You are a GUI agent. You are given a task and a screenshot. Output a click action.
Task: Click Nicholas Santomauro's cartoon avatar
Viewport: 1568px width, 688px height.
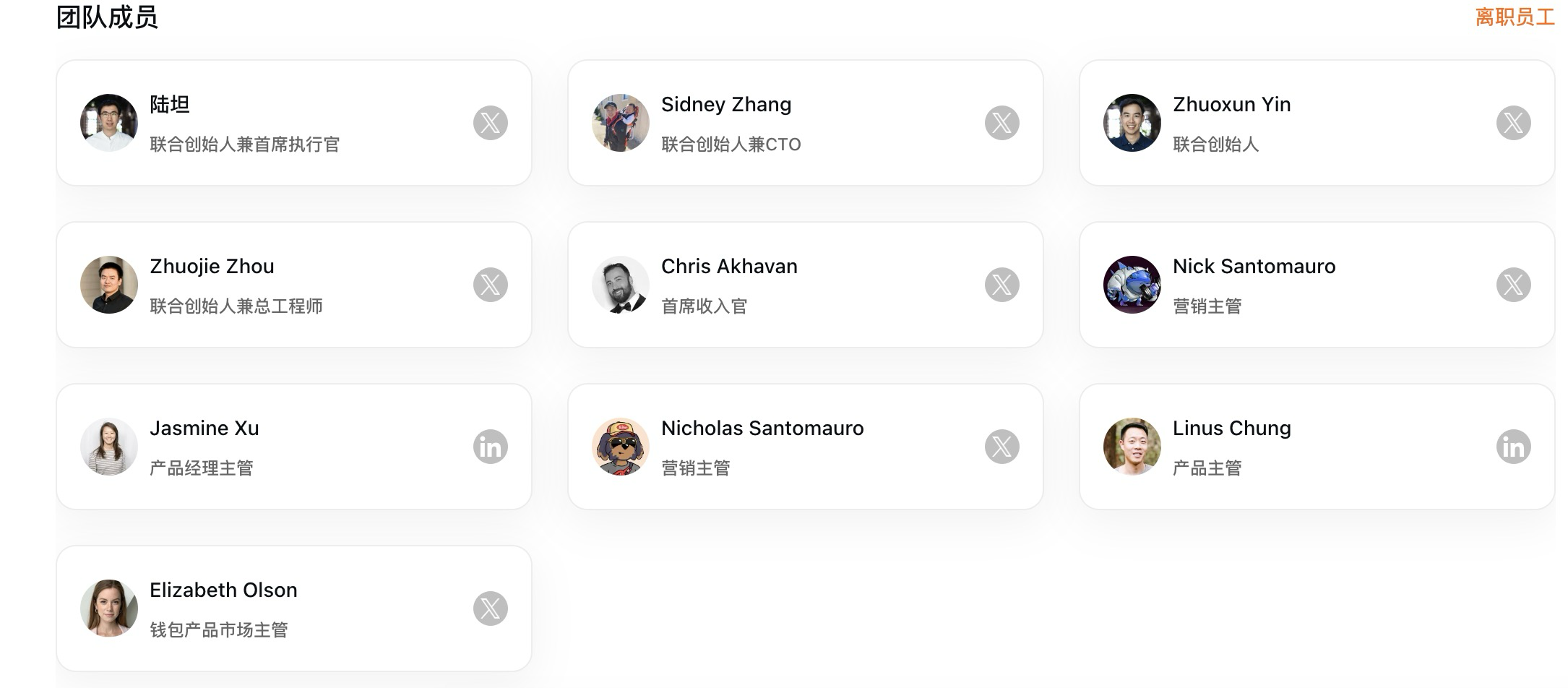pyautogui.click(x=621, y=447)
